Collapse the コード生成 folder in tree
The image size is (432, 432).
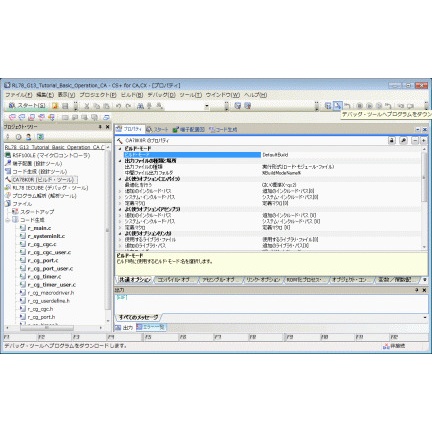click(x=8, y=220)
